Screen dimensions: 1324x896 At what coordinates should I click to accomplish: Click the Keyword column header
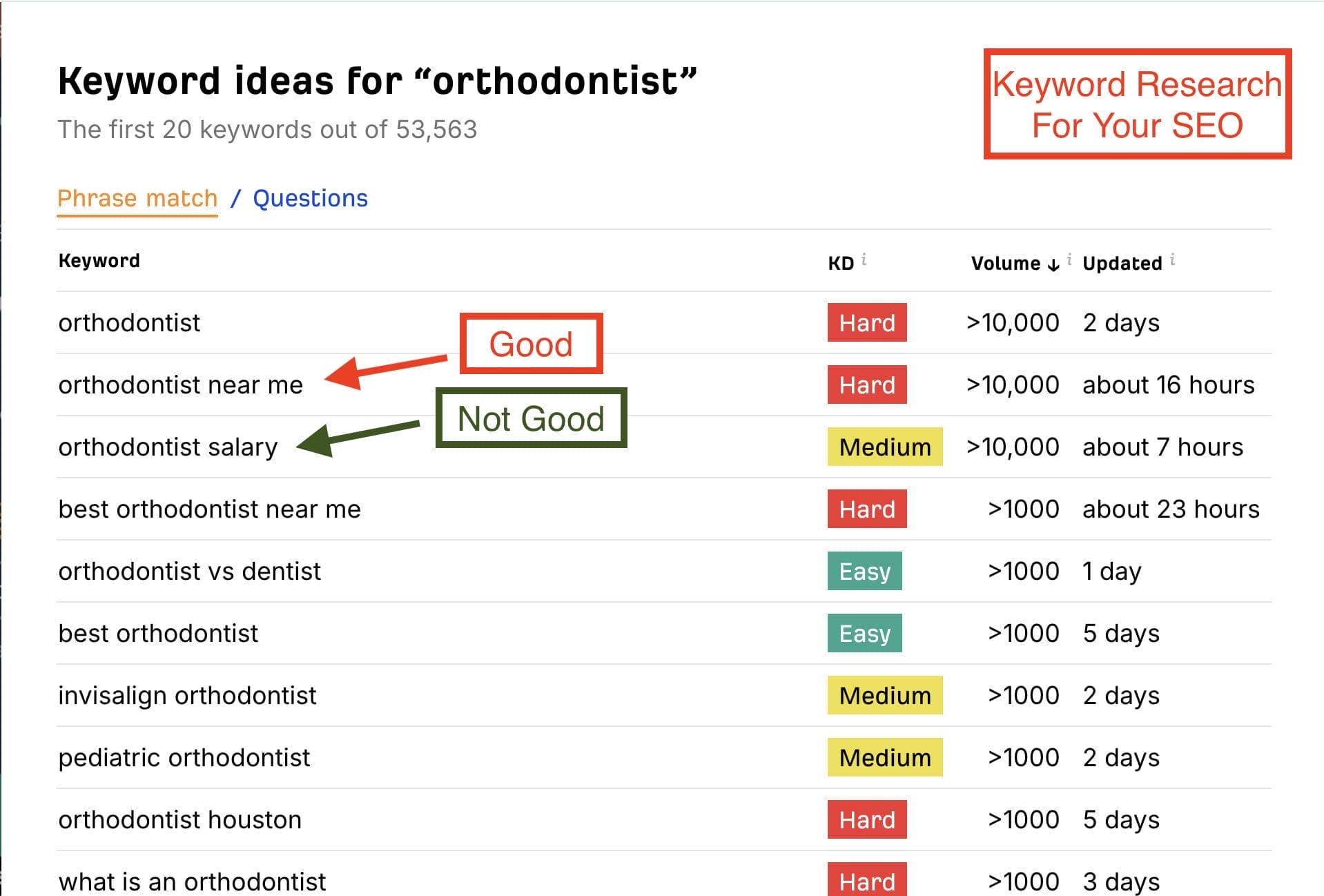coord(99,260)
